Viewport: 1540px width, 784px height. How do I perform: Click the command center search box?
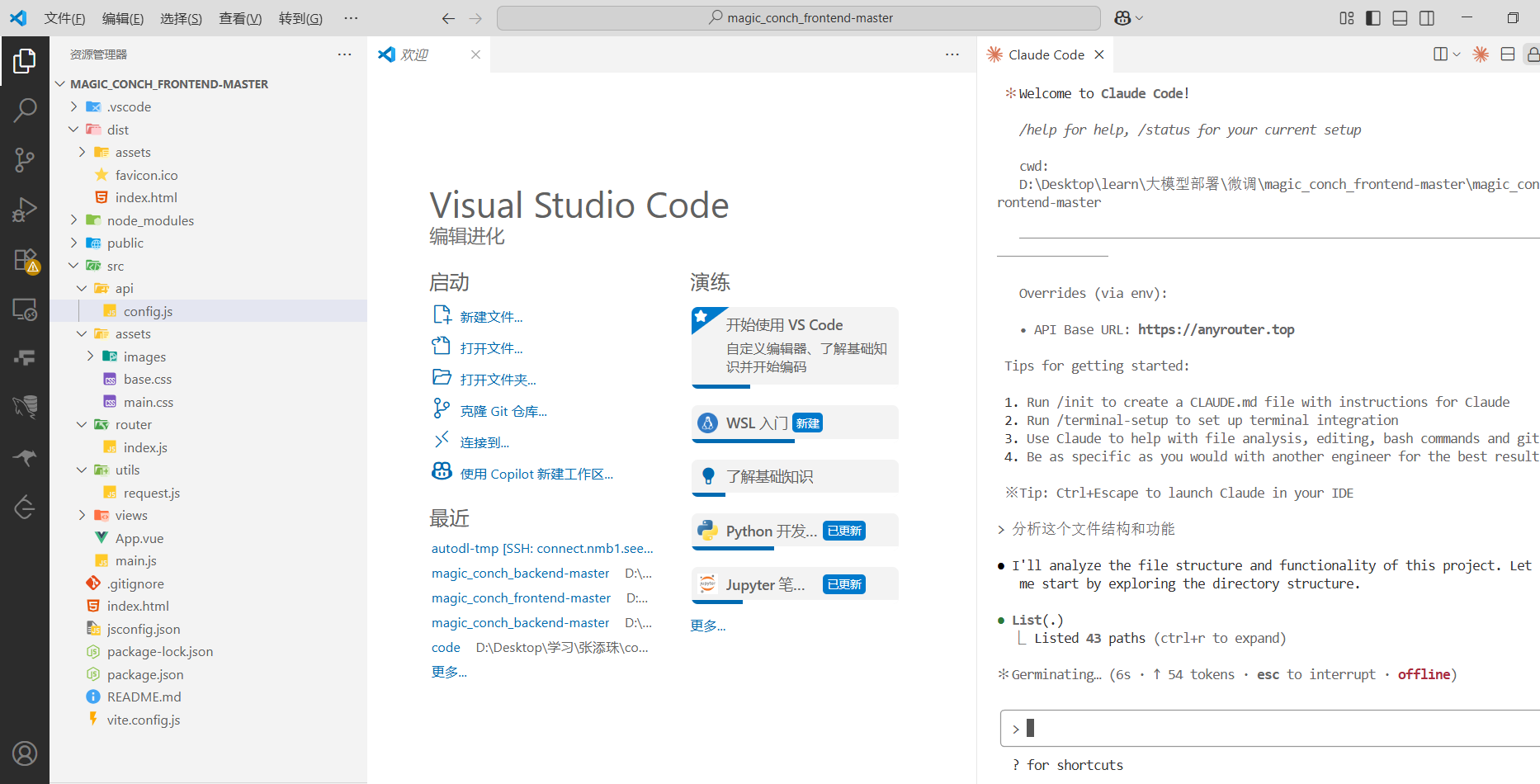799,18
